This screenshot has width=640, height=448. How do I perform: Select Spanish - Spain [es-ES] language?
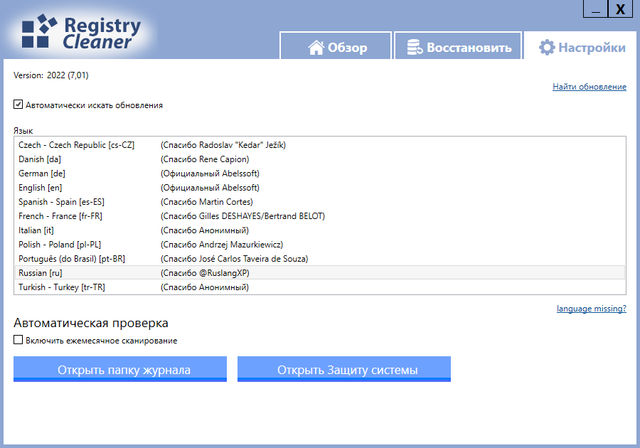[x=320, y=202]
